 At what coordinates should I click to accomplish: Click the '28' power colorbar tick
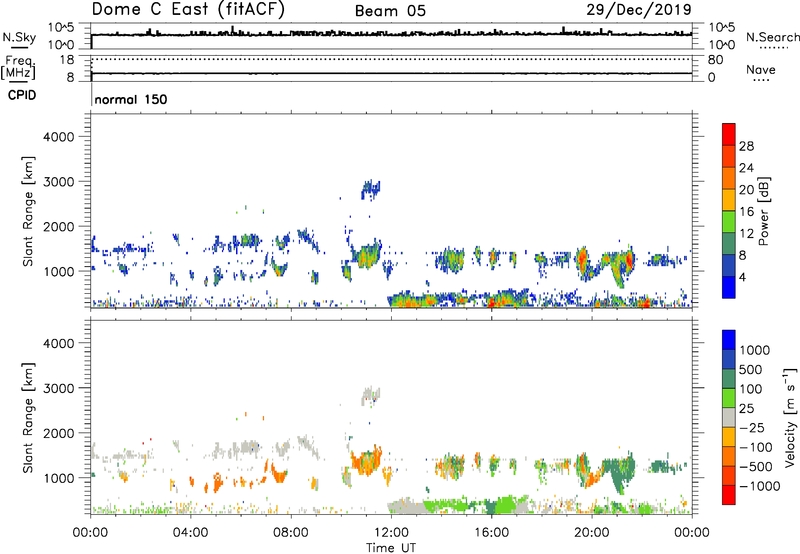tap(746, 146)
